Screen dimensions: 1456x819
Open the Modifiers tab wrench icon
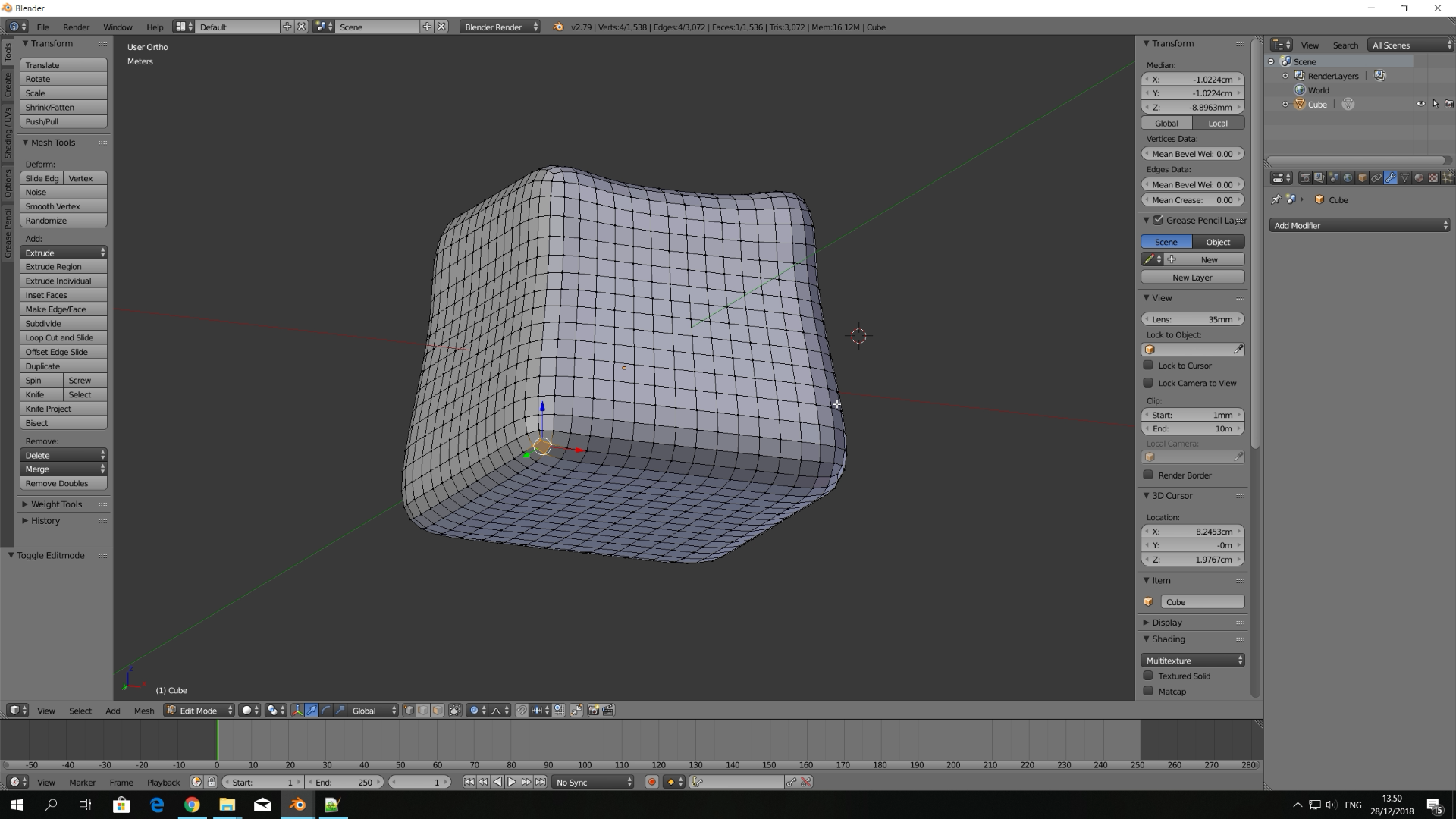coord(1391,177)
